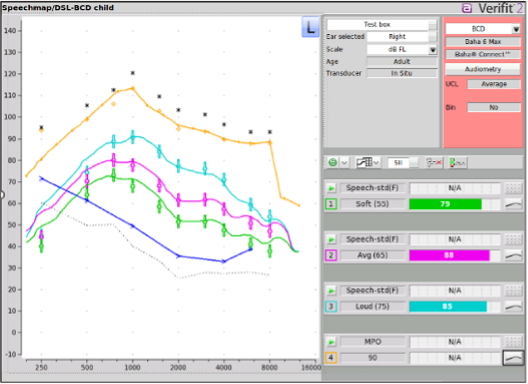Open dotted grid icon on test 3 row

(x=513, y=291)
